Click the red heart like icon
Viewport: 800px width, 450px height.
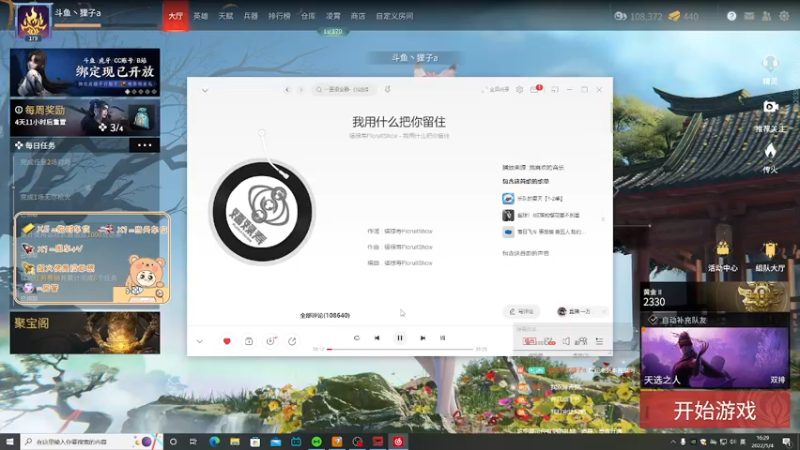tap(227, 341)
